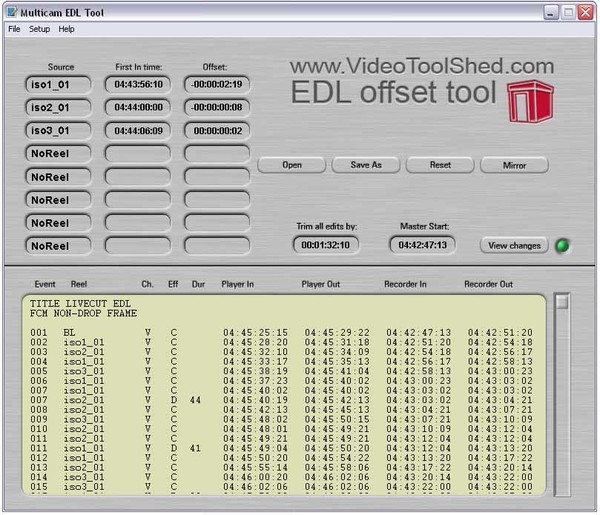The image size is (600, 515).
Task: Click the Reel column header
Action: click(x=79, y=284)
